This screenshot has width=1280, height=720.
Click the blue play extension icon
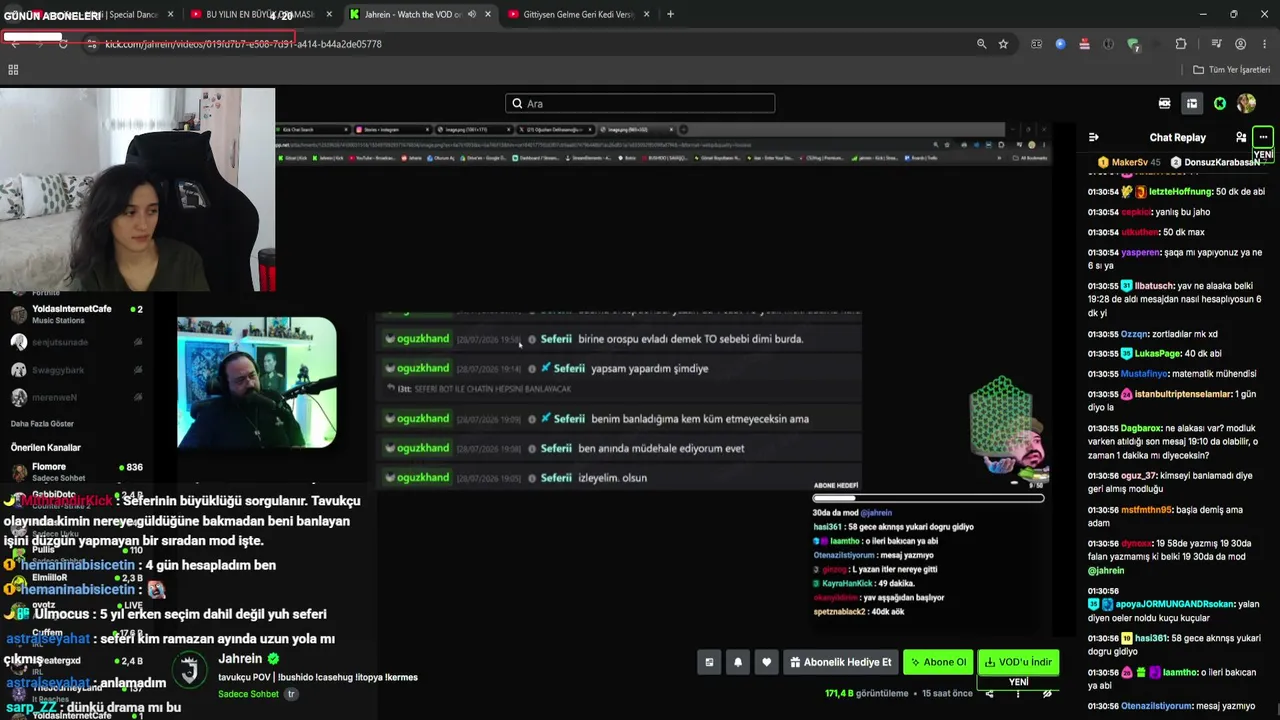coord(1060,44)
